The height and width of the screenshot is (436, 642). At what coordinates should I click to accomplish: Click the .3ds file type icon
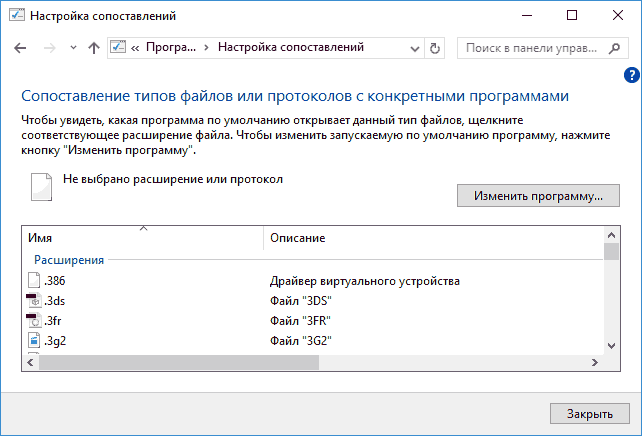[x=35, y=301]
